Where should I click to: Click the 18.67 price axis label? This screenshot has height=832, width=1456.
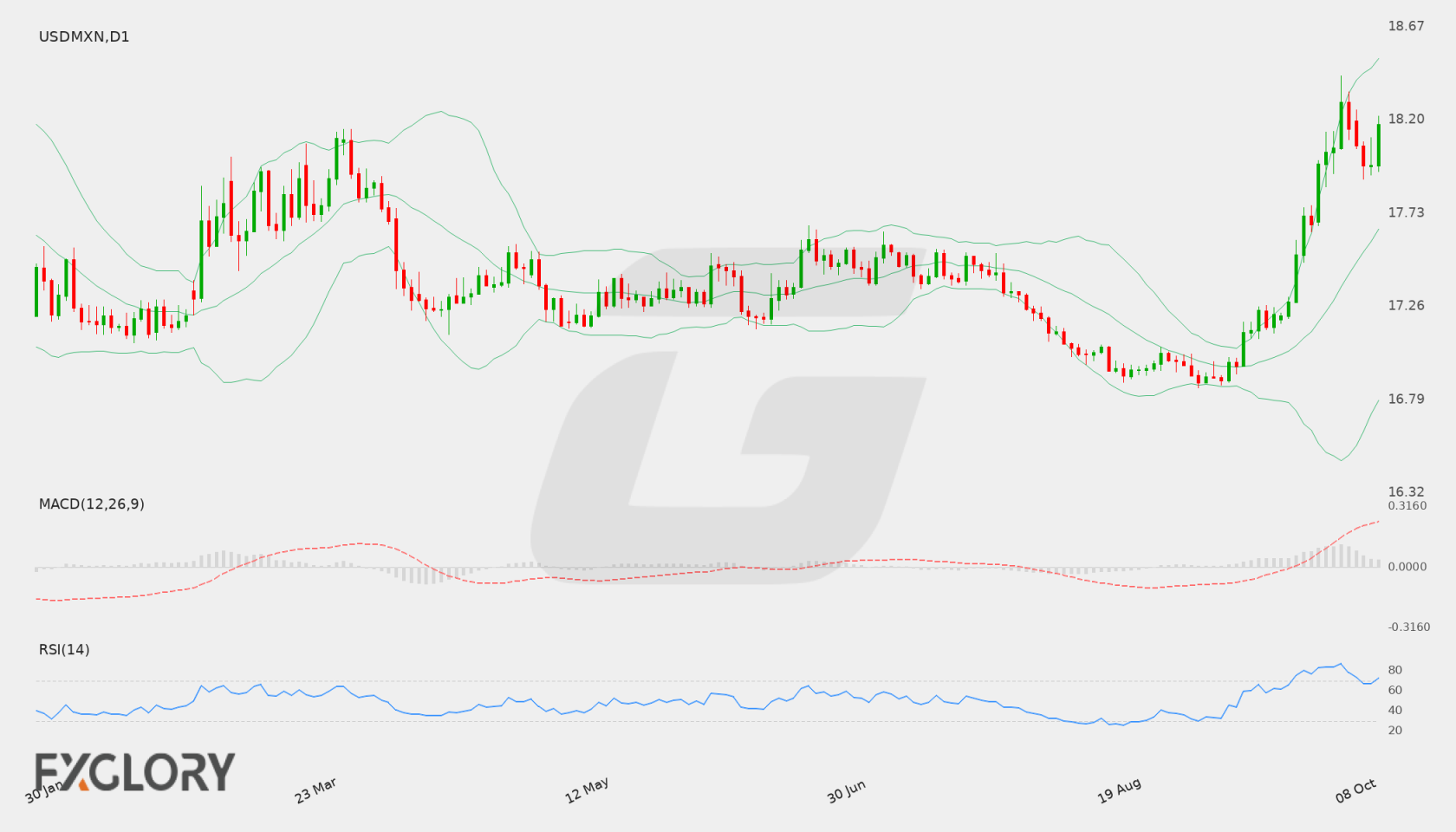[x=1406, y=26]
